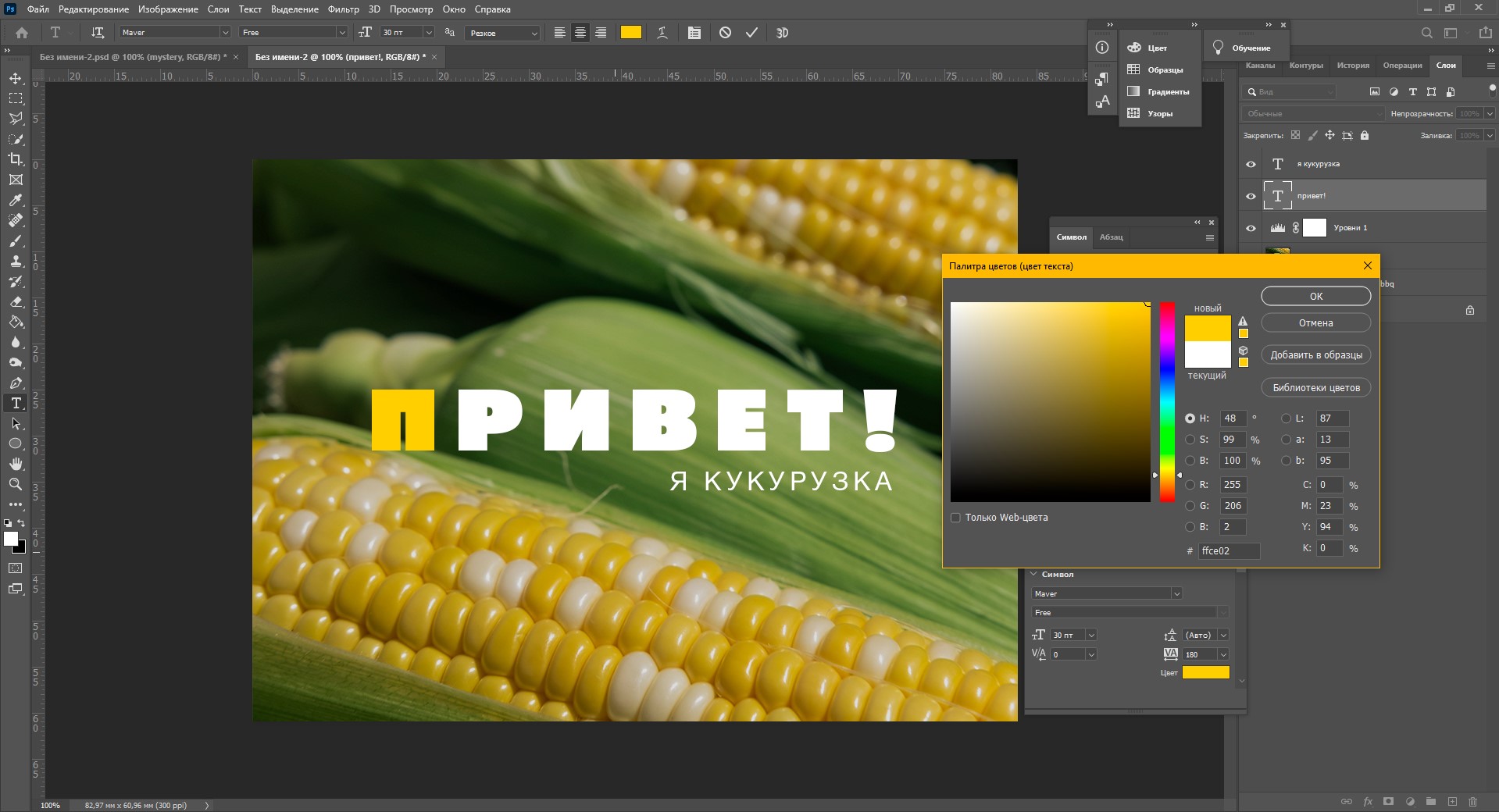1499x812 pixels.
Task: Select the Hand tool
Action: pyautogui.click(x=16, y=464)
